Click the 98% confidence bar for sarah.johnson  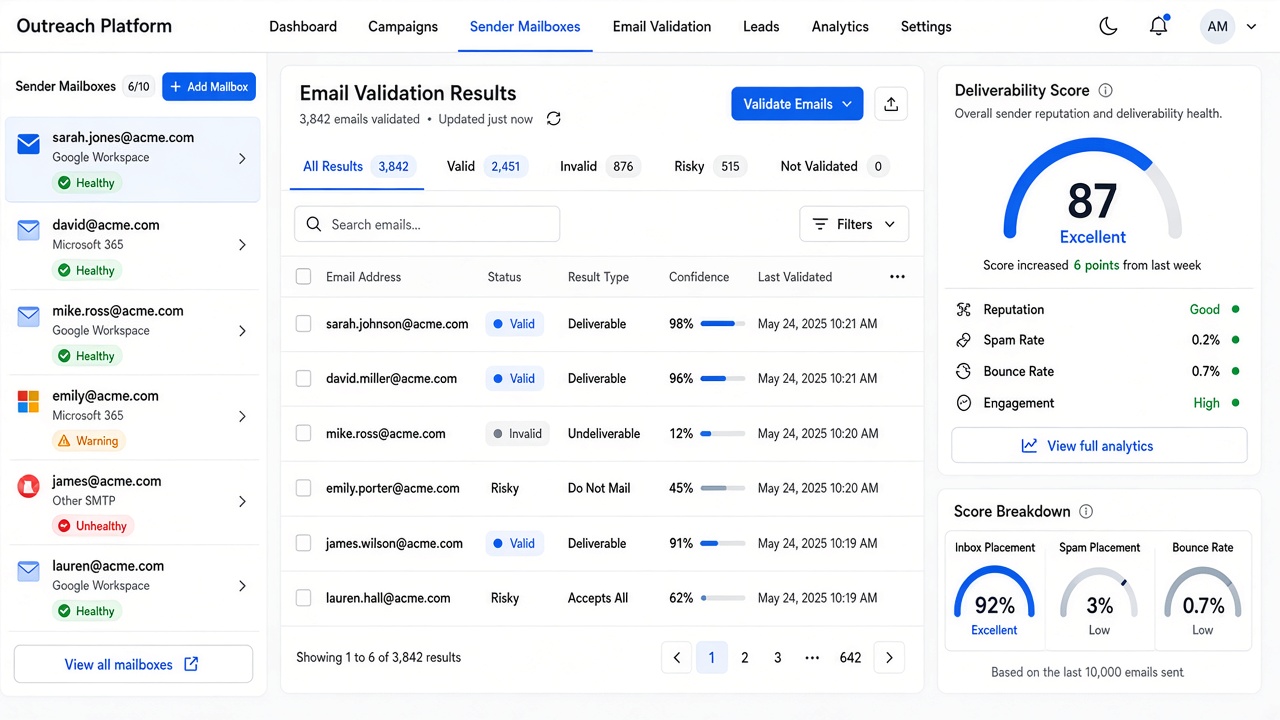(x=722, y=324)
